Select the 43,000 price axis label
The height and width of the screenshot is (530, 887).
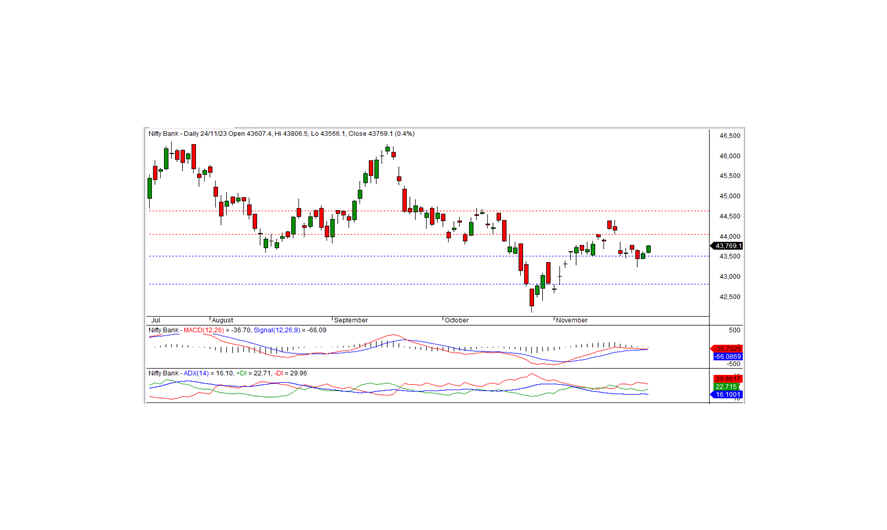(x=730, y=277)
